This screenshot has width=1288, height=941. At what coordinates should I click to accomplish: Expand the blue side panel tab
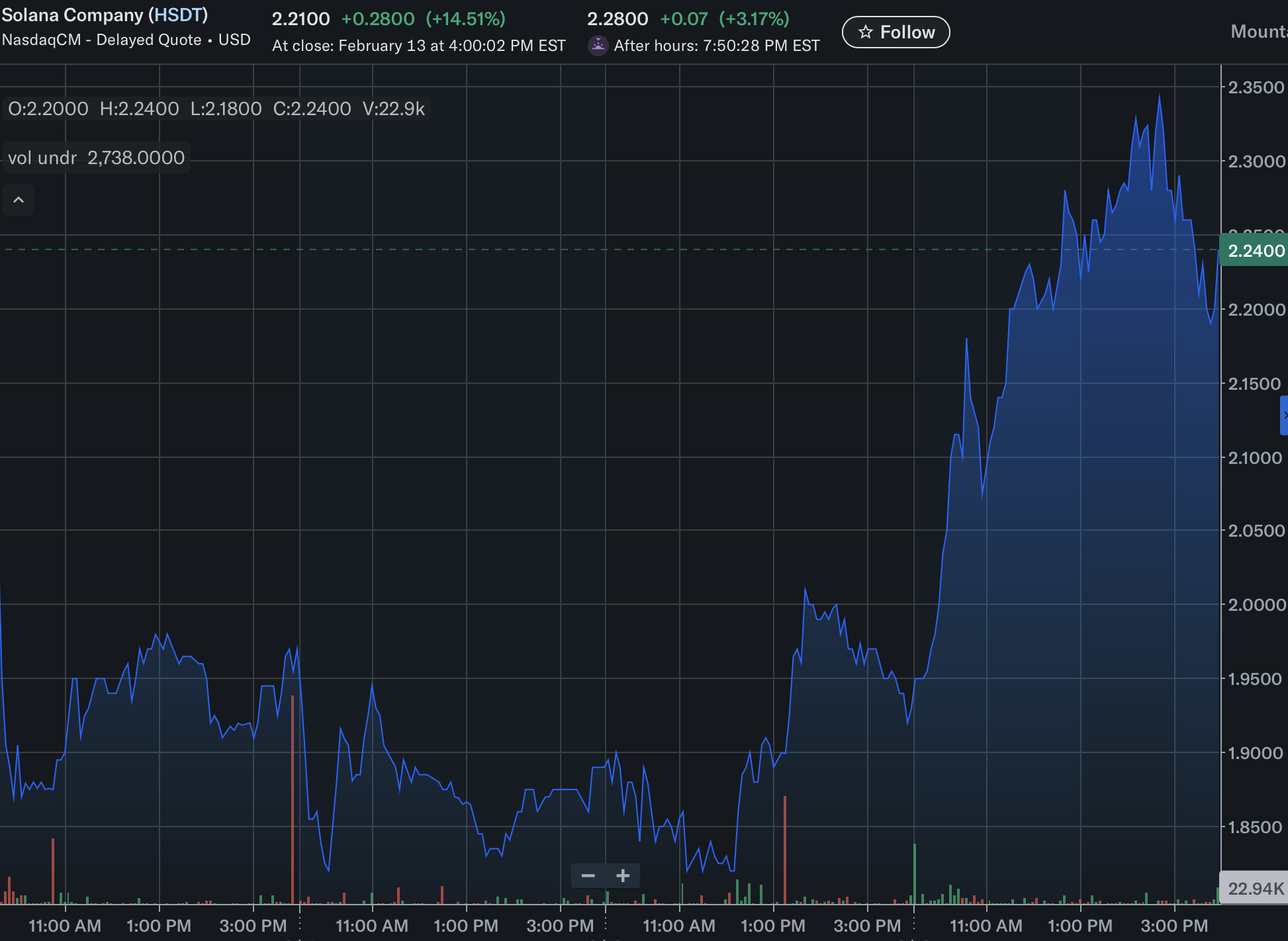click(x=1284, y=416)
